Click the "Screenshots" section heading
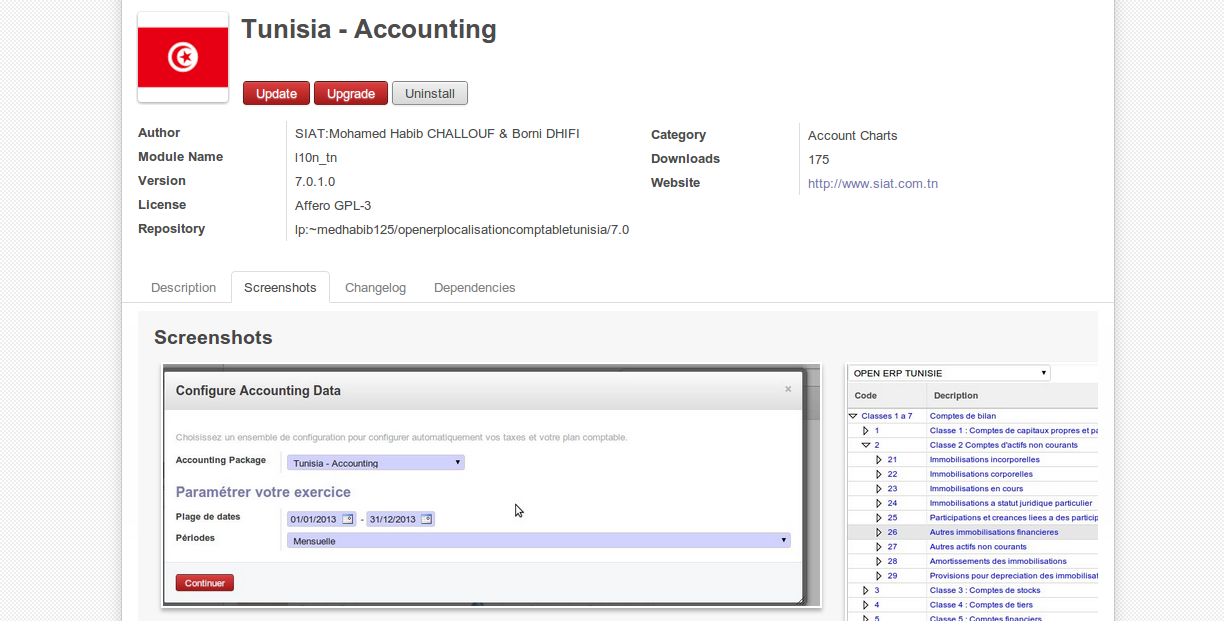 pos(213,337)
